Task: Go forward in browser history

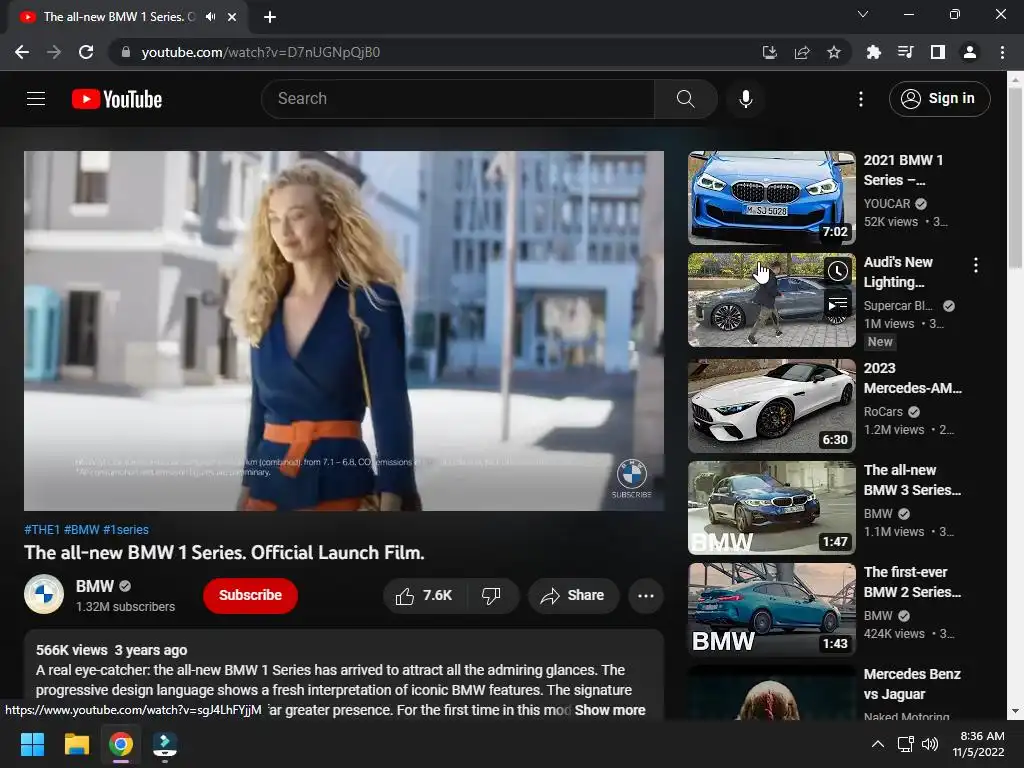Action: [x=54, y=52]
